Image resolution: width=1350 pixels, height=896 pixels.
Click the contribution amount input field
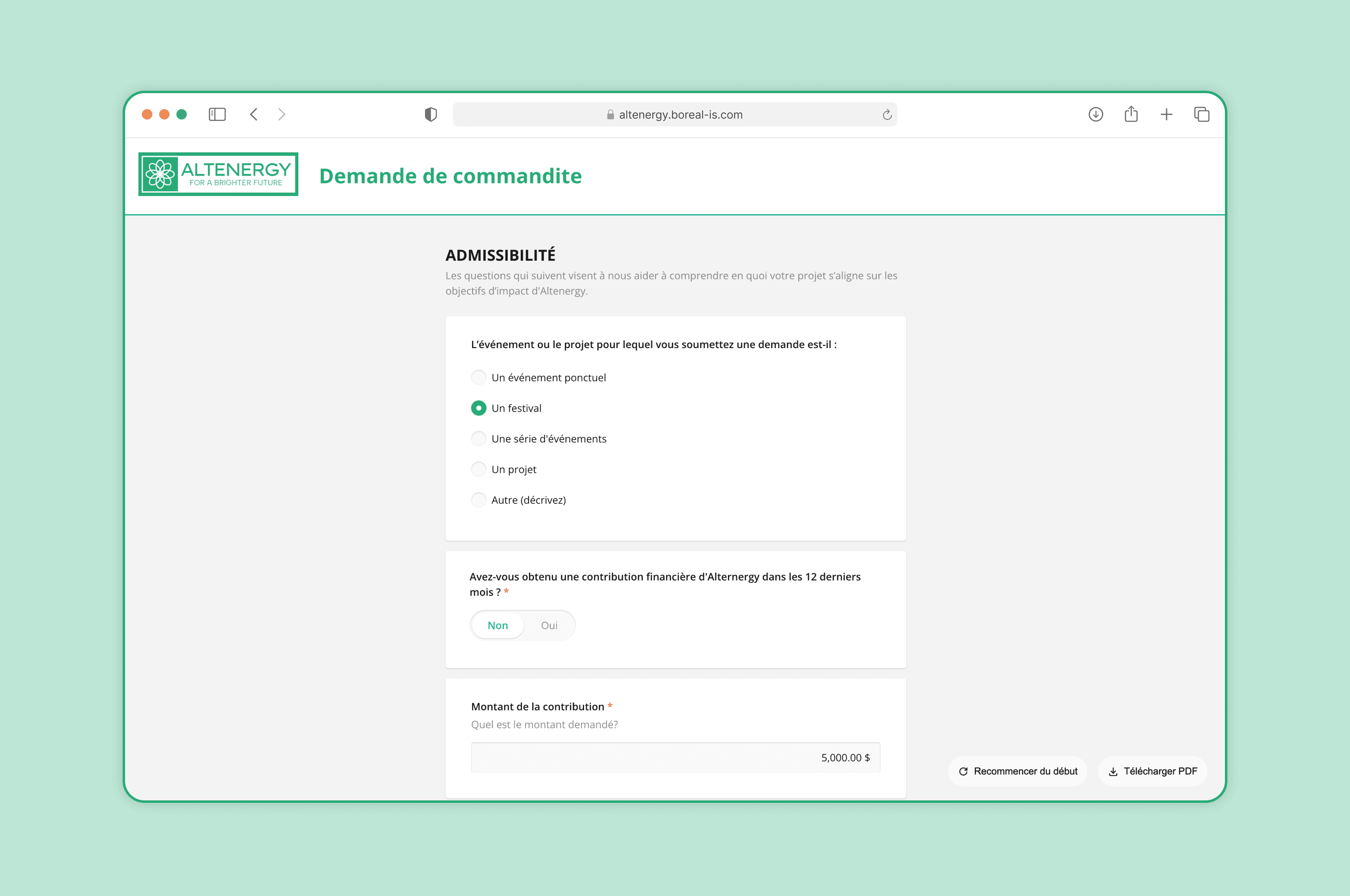pyautogui.click(x=675, y=757)
